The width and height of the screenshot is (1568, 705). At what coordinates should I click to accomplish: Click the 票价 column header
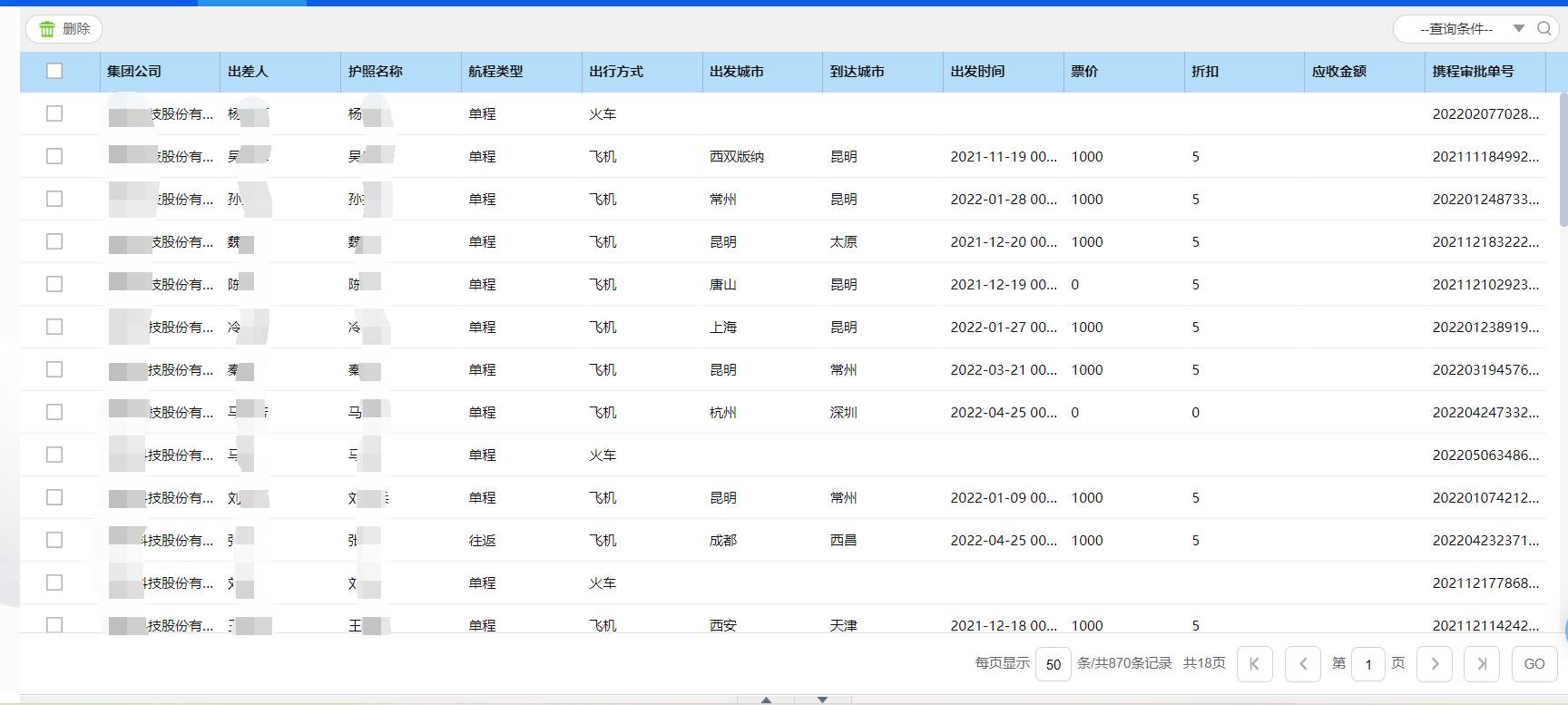pyautogui.click(x=1084, y=72)
